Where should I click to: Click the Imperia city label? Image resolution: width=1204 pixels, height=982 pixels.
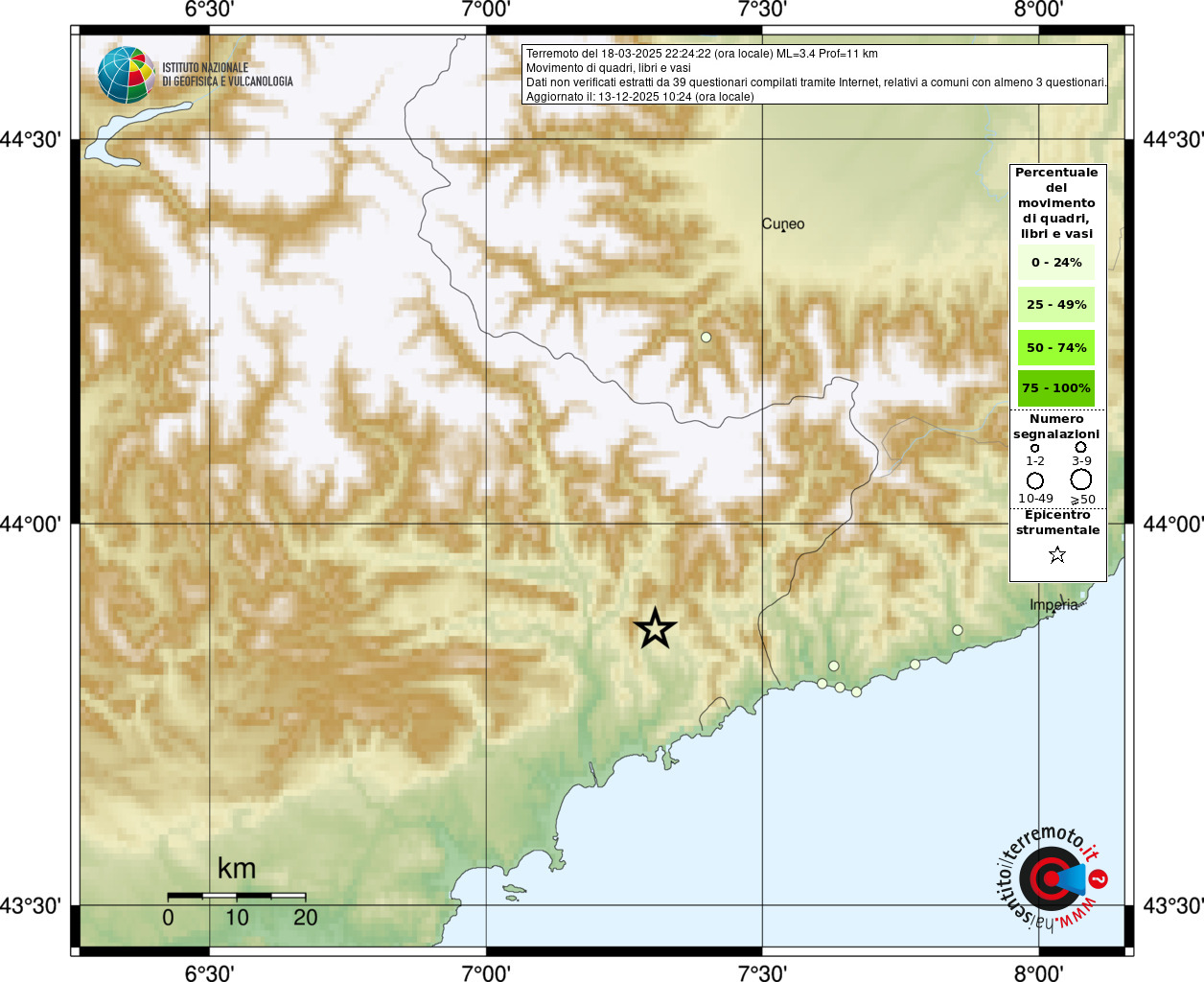coord(1054,605)
